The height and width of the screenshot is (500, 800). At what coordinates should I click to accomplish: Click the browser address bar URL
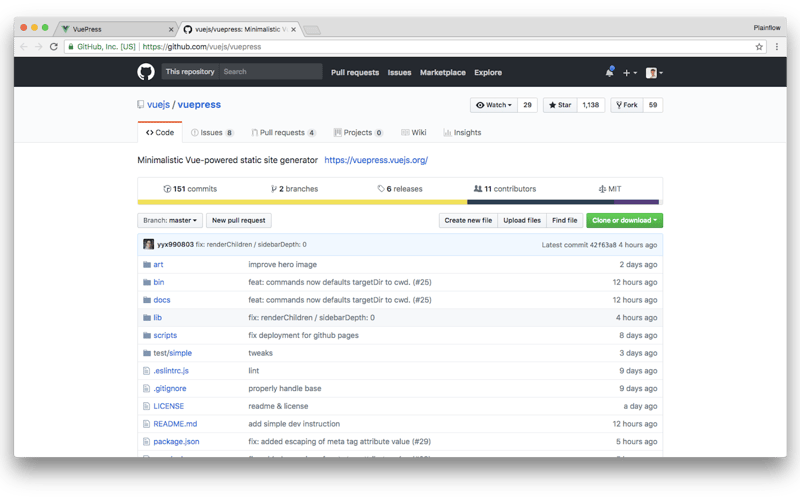[x=202, y=46]
